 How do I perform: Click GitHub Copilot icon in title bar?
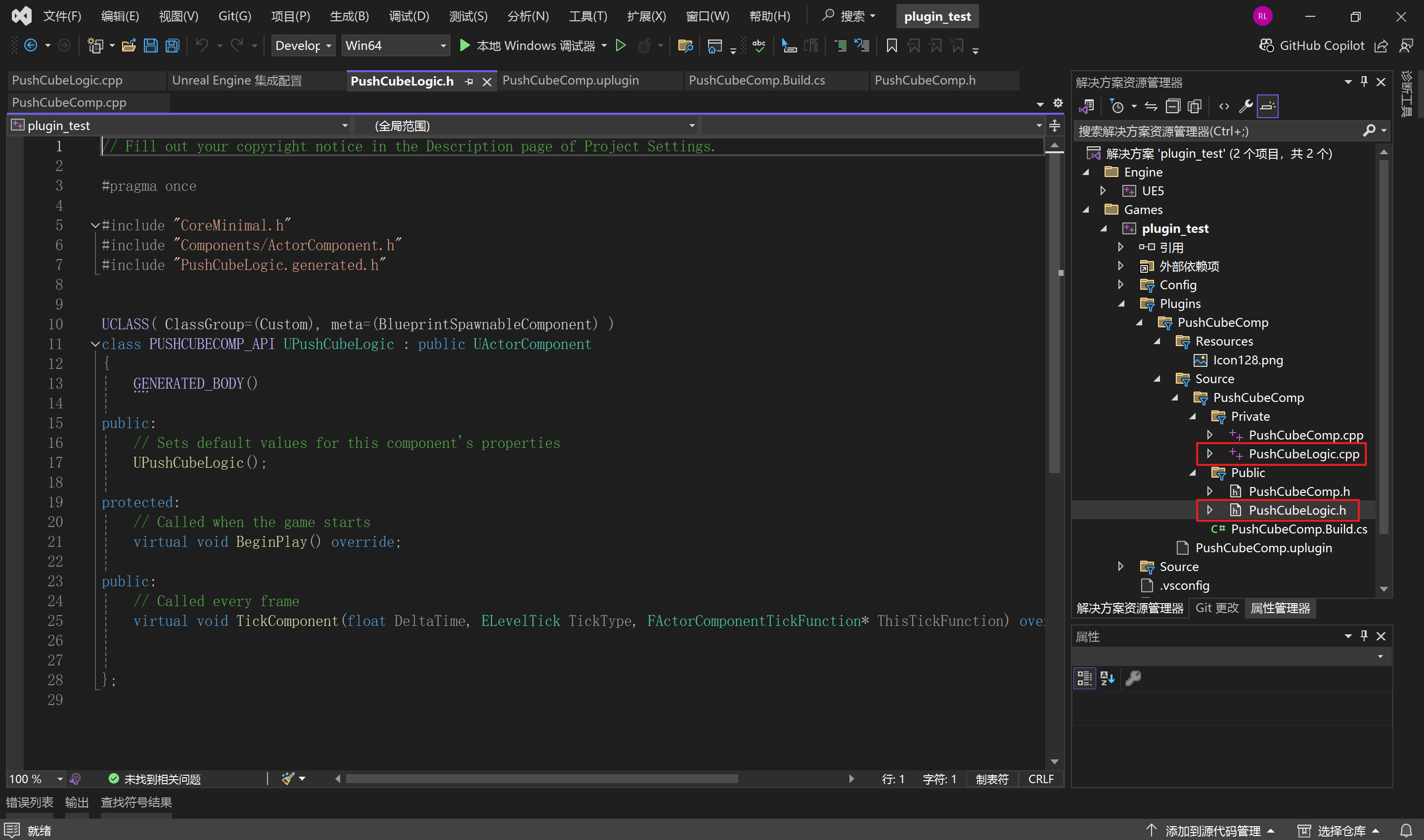coord(1267,46)
